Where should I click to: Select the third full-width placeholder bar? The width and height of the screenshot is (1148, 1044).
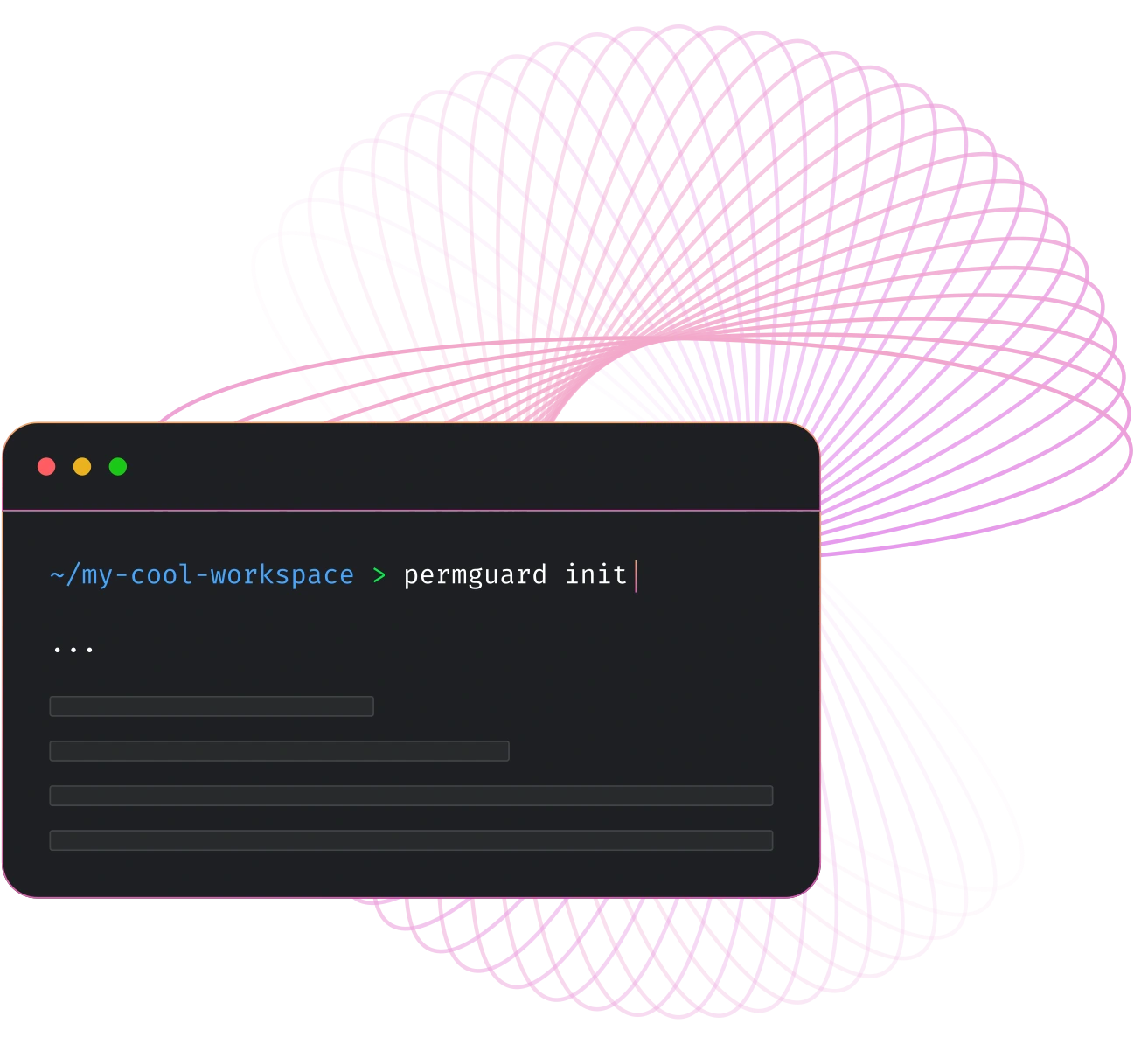[x=411, y=796]
